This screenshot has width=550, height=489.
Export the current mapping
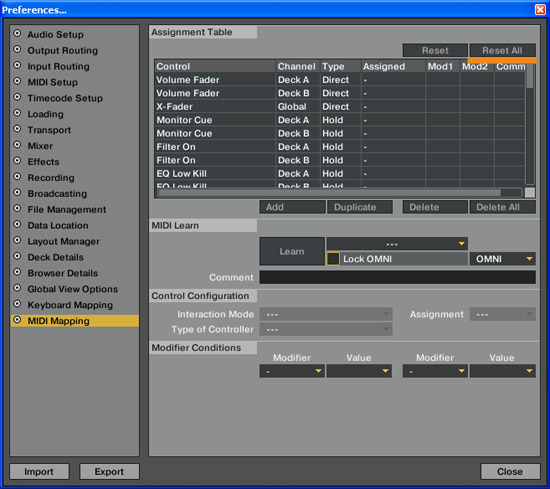click(109, 471)
